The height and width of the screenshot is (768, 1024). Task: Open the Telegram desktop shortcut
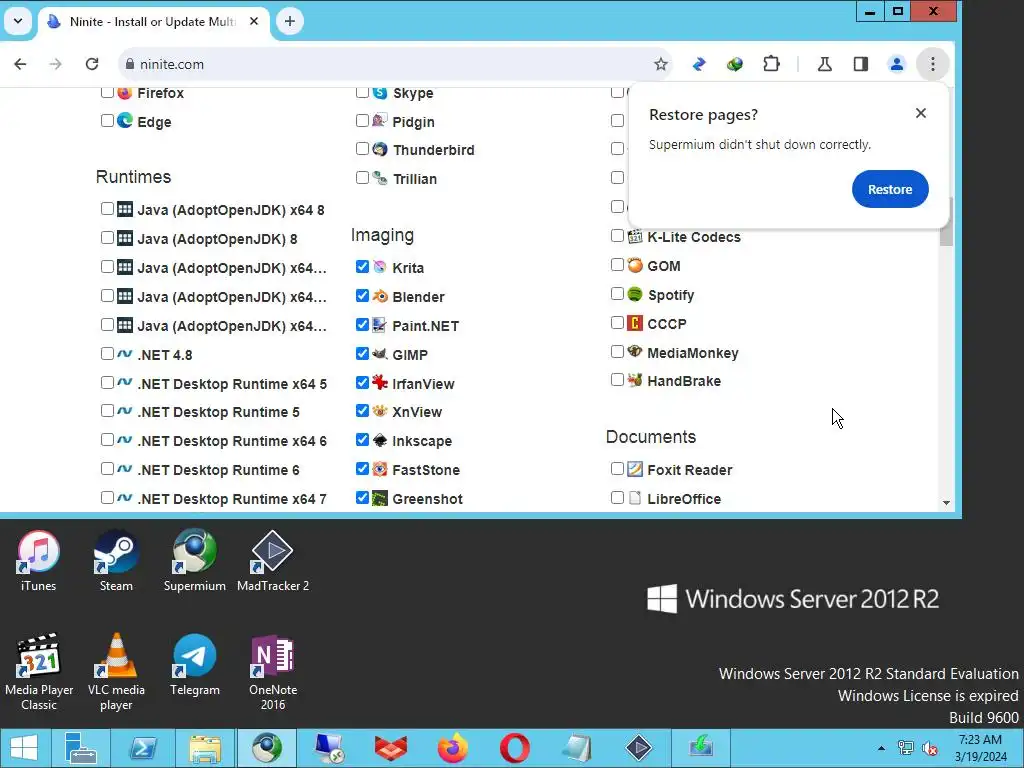pos(195,665)
